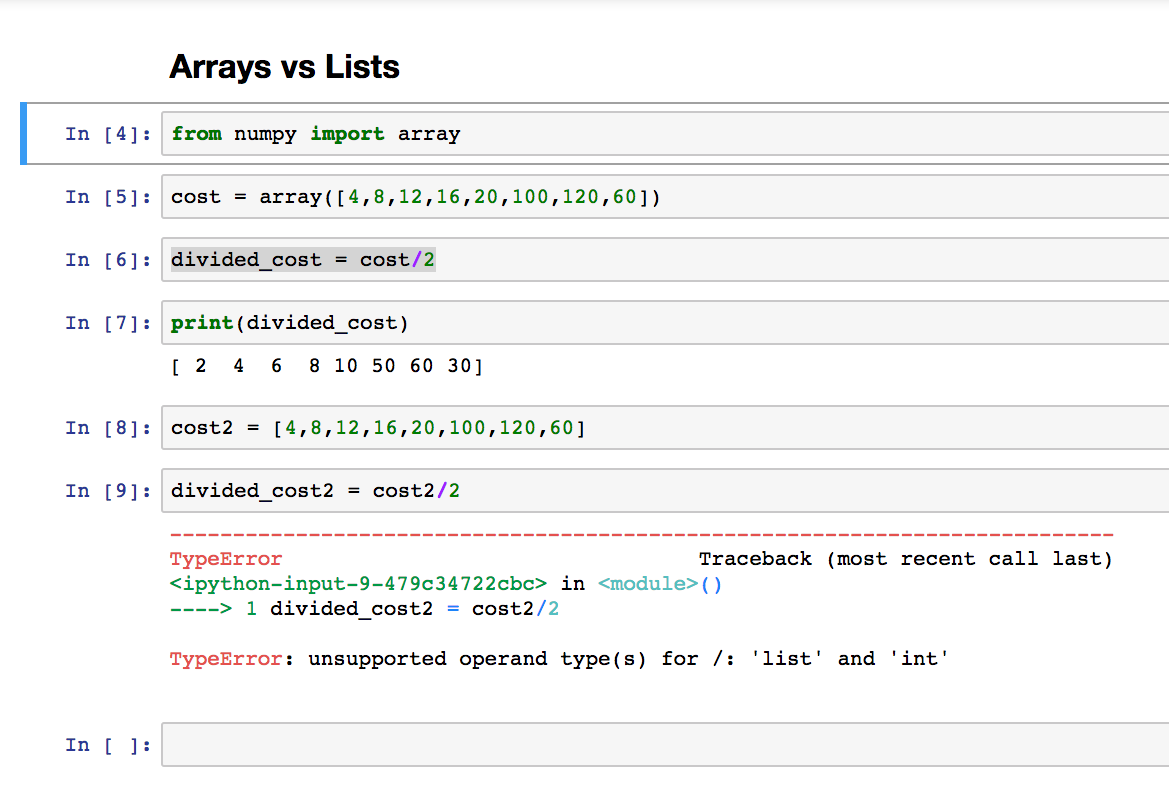Click the import keyword in cell 4
Viewport: 1169px width, 786px height.
pos(347,133)
